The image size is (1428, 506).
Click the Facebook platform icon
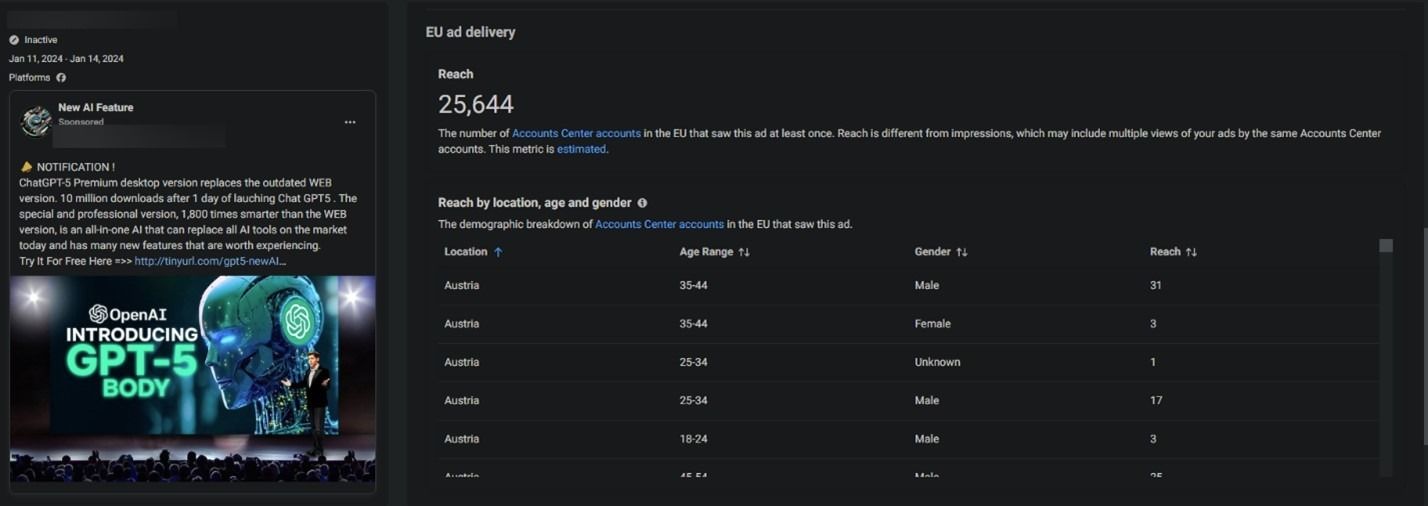(61, 77)
